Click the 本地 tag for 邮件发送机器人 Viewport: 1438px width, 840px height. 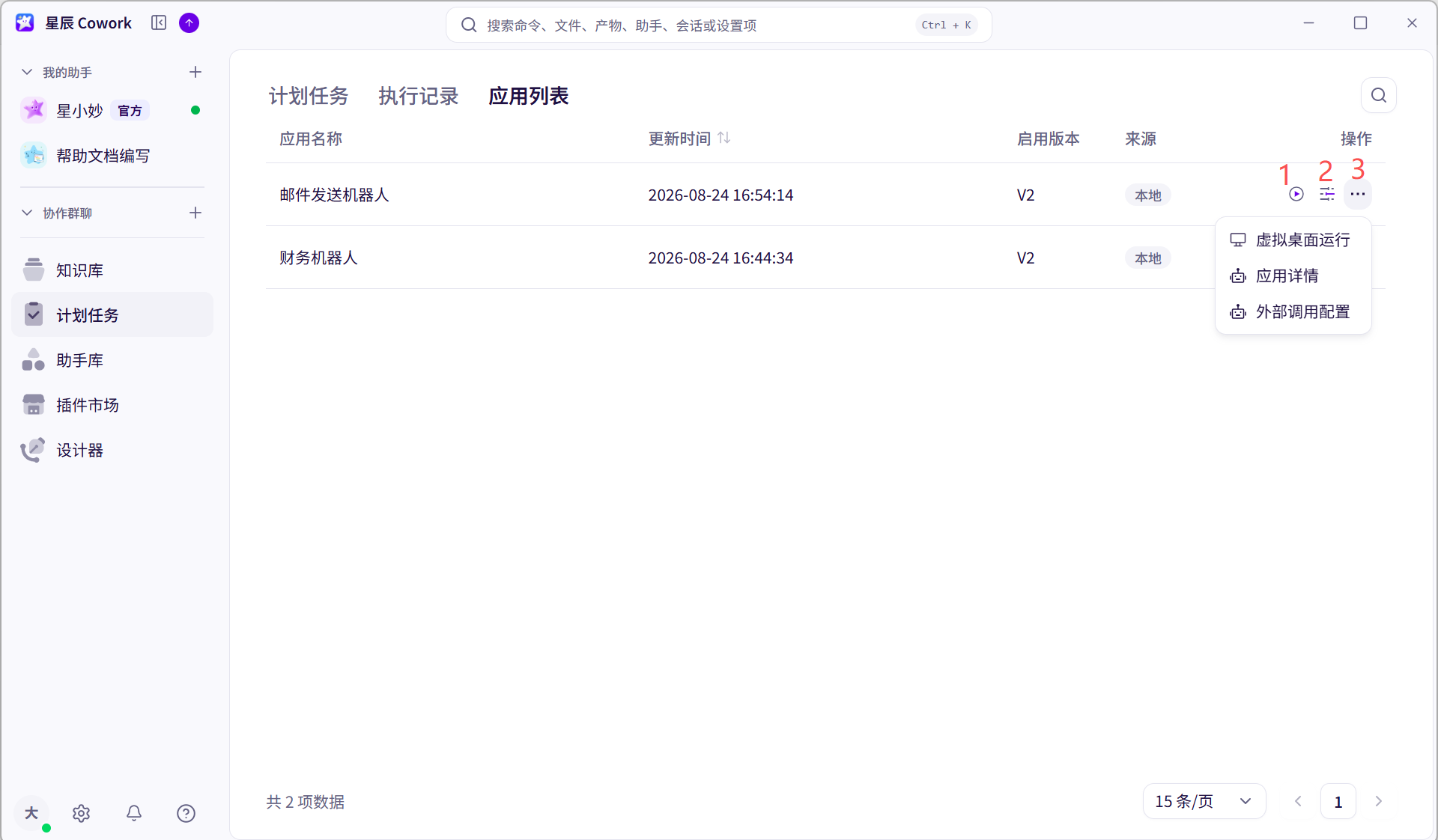pos(1147,195)
